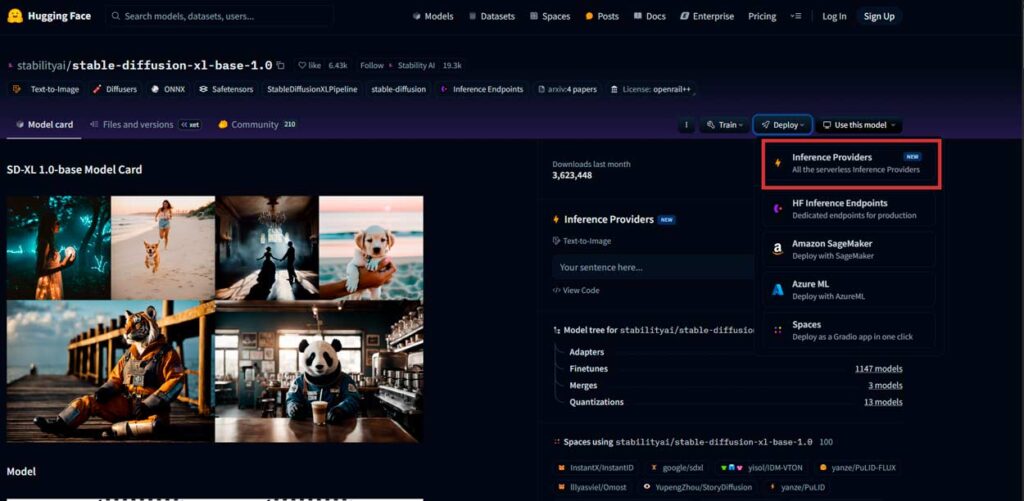Choose Inference Providers deploy option

click(x=852, y=163)
